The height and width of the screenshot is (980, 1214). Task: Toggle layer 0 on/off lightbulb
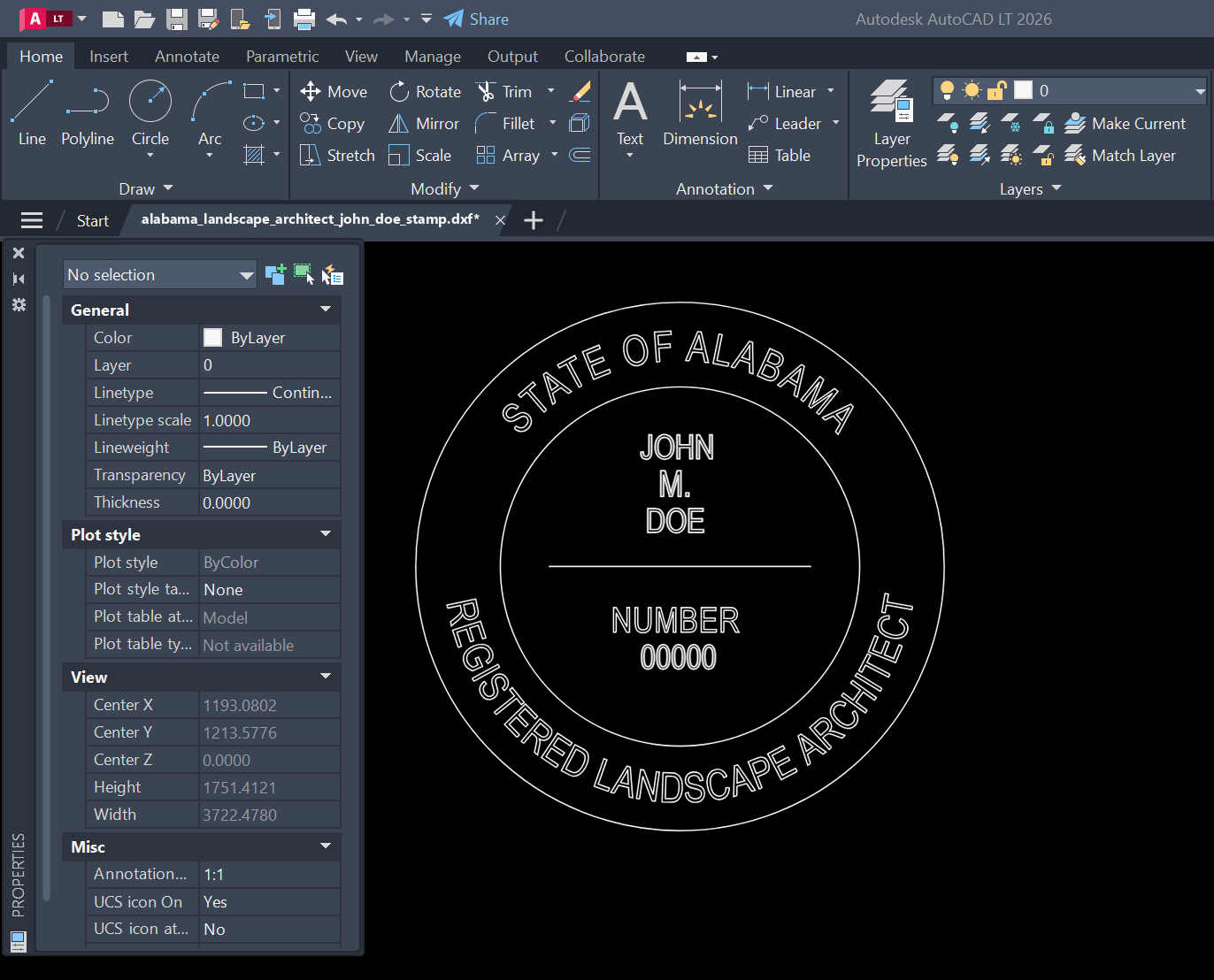(947, 90)
